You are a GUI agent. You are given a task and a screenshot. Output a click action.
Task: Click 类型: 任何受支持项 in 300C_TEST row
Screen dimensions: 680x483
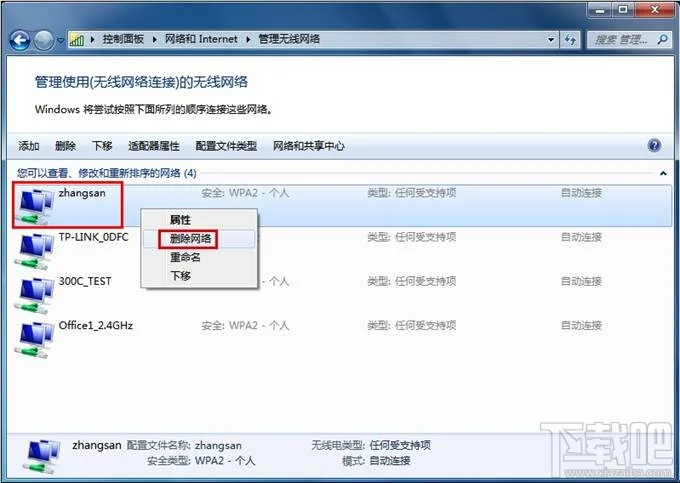point(412,281)
